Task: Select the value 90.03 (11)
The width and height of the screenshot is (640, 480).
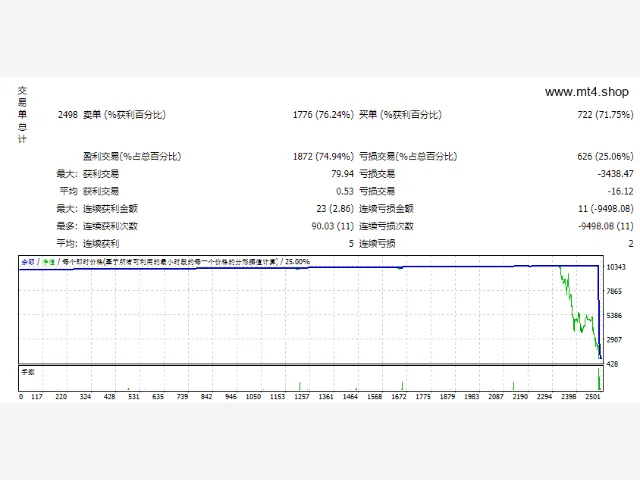Action: (332, 226)
